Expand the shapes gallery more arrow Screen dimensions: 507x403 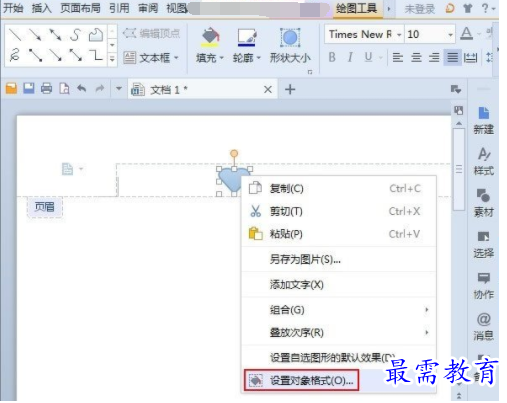(x=112, y=59)
